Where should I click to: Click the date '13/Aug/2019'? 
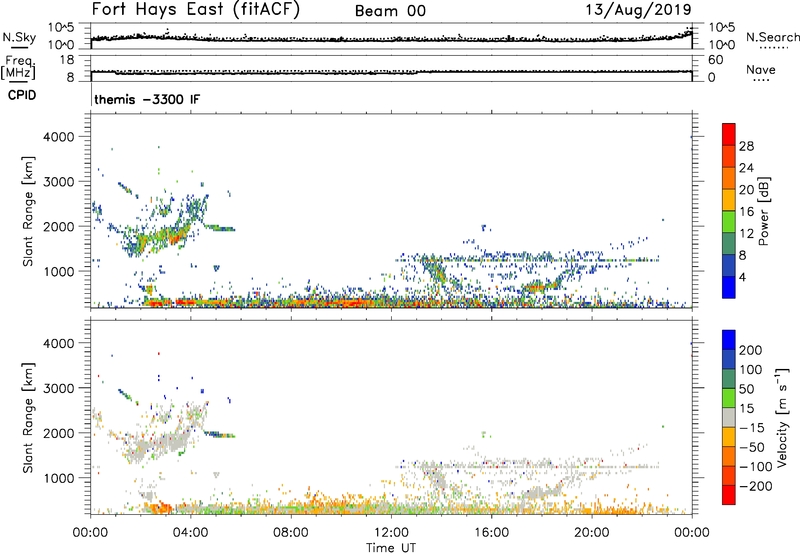click(638, 10)
